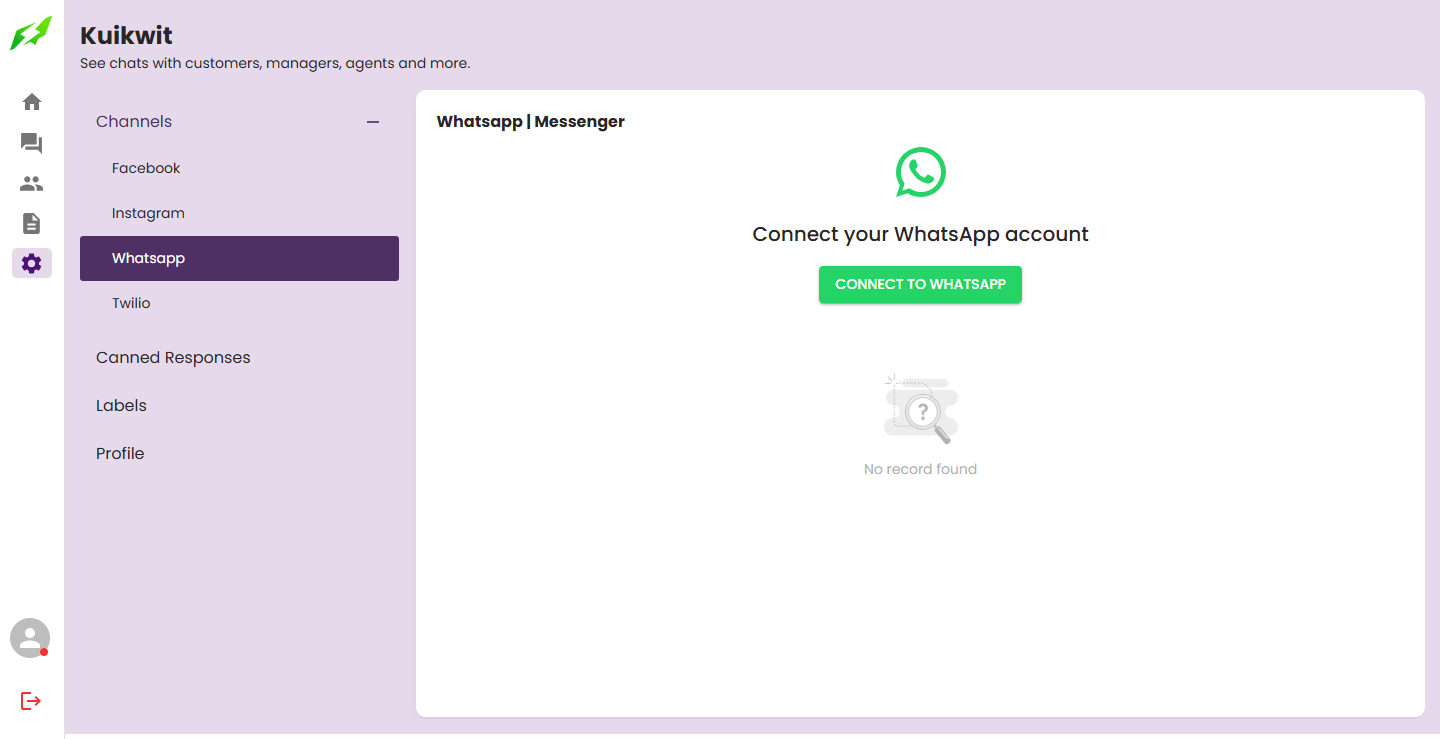Screen dimensions: 1440x739
Task: Click the Kuikwit lightning logo
Action: click(31, 34)
